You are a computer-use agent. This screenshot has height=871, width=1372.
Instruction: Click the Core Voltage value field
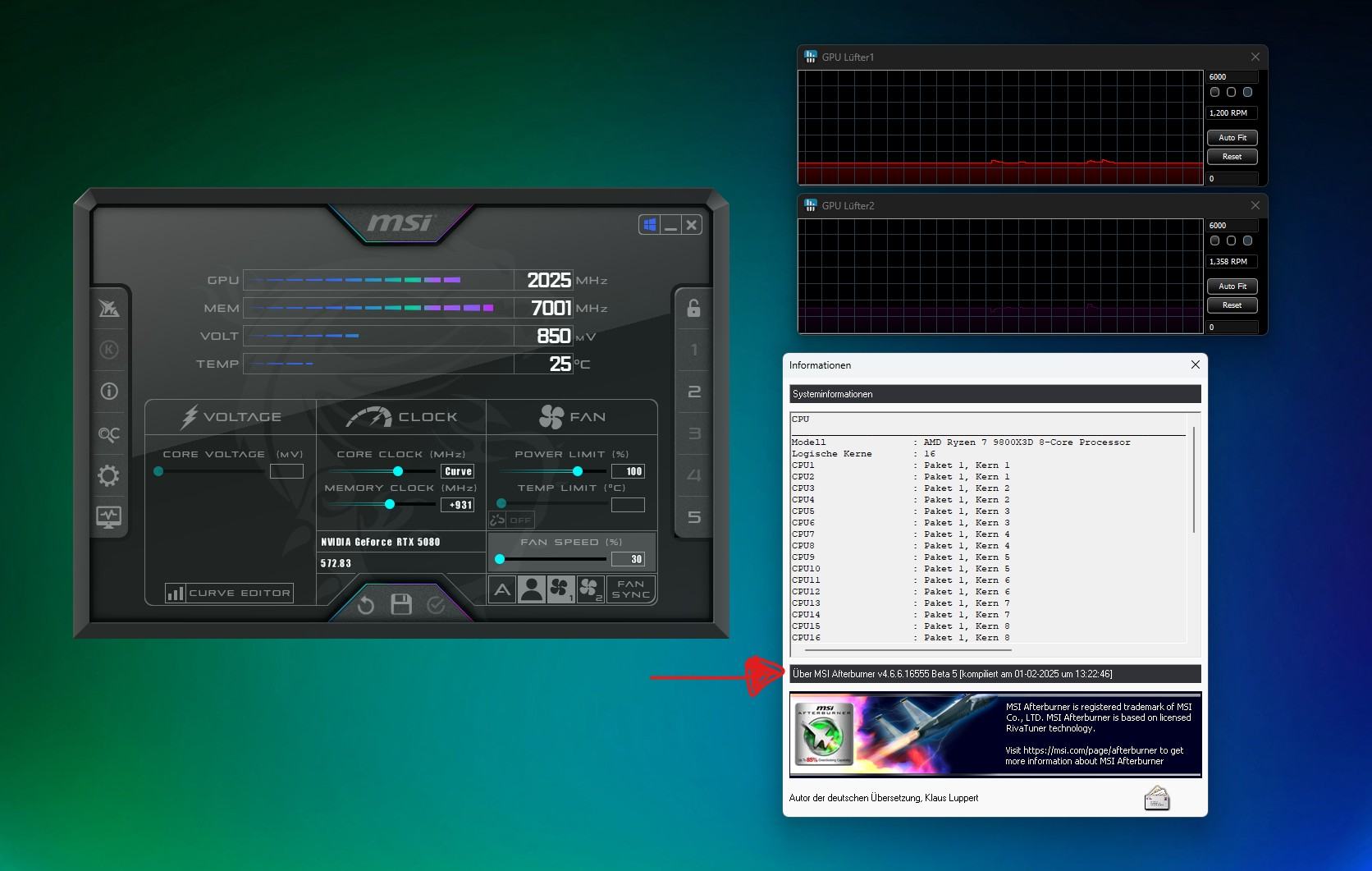[x=286, y=471]
